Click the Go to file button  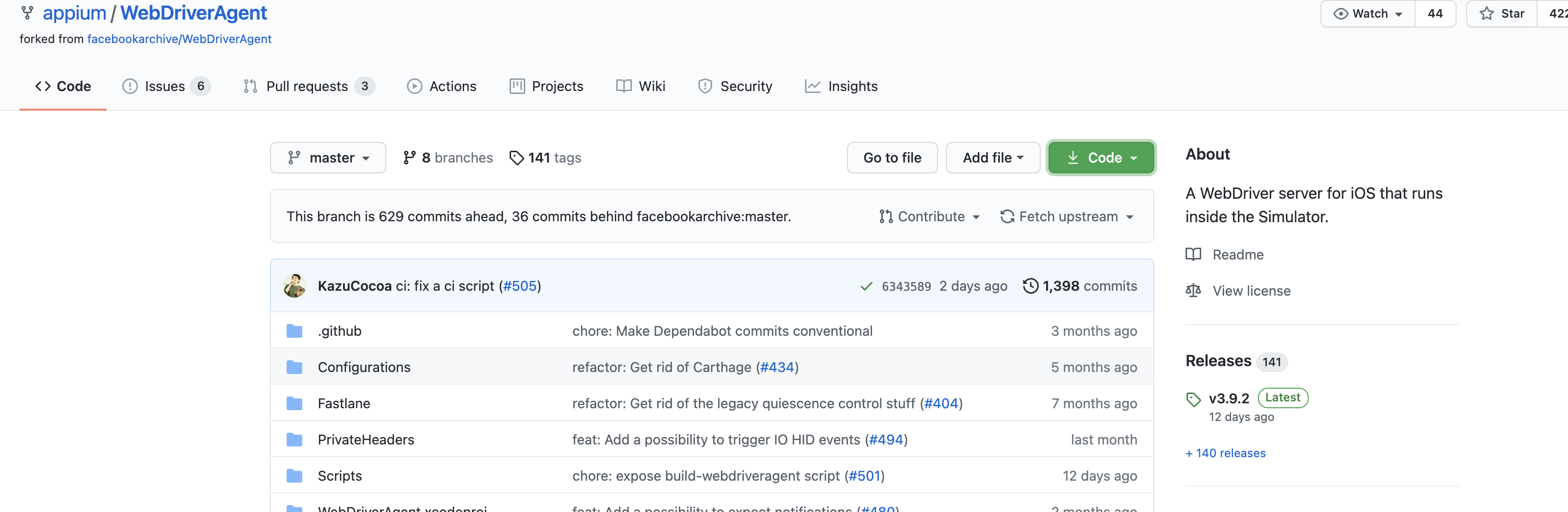coord(892,158)
